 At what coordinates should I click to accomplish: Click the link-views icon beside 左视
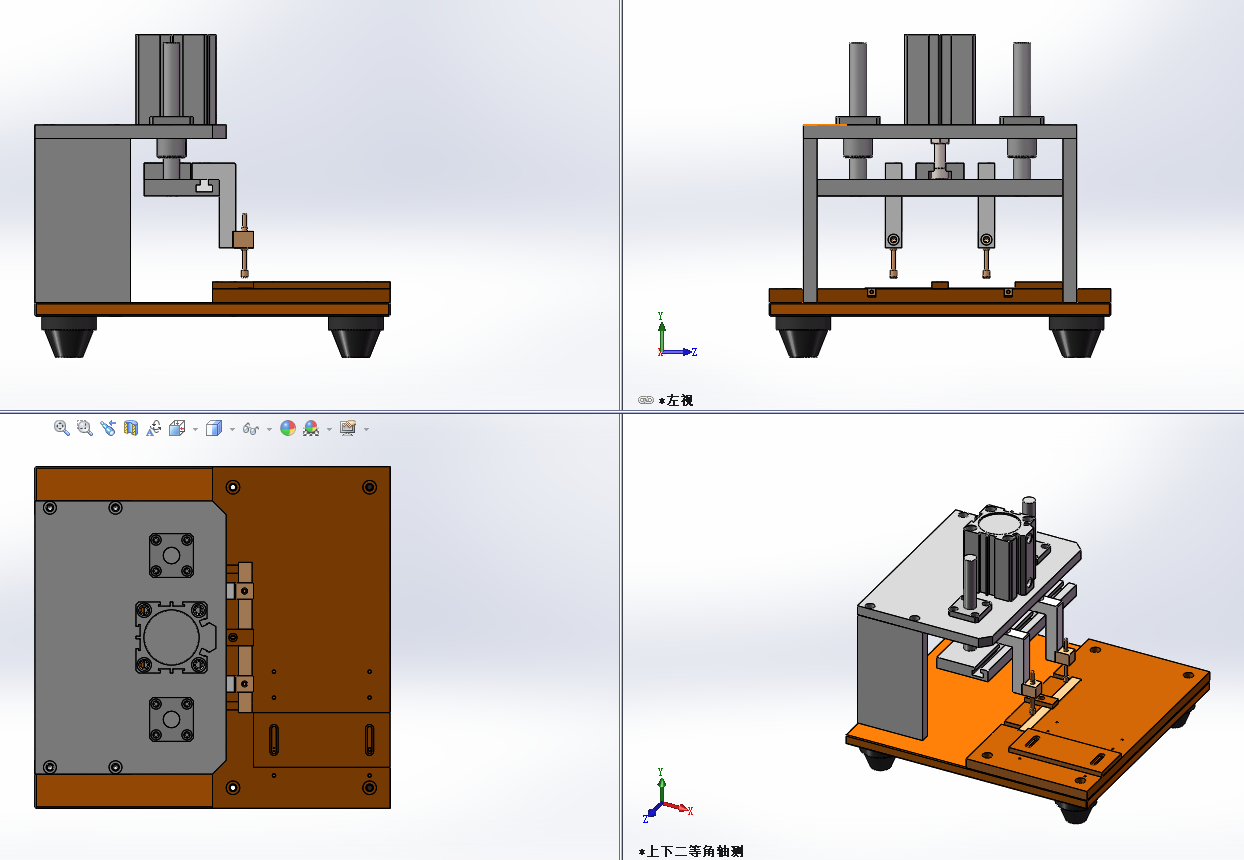pos(646,400)
